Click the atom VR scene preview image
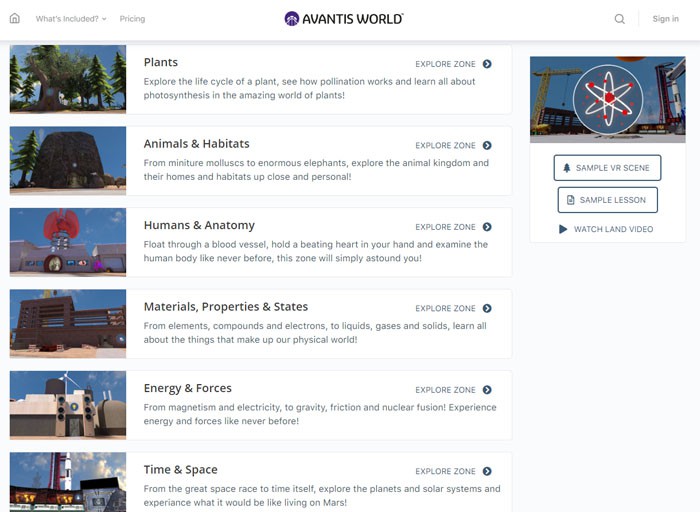This screenshot has height=512, width=700. tap(607, 99)
